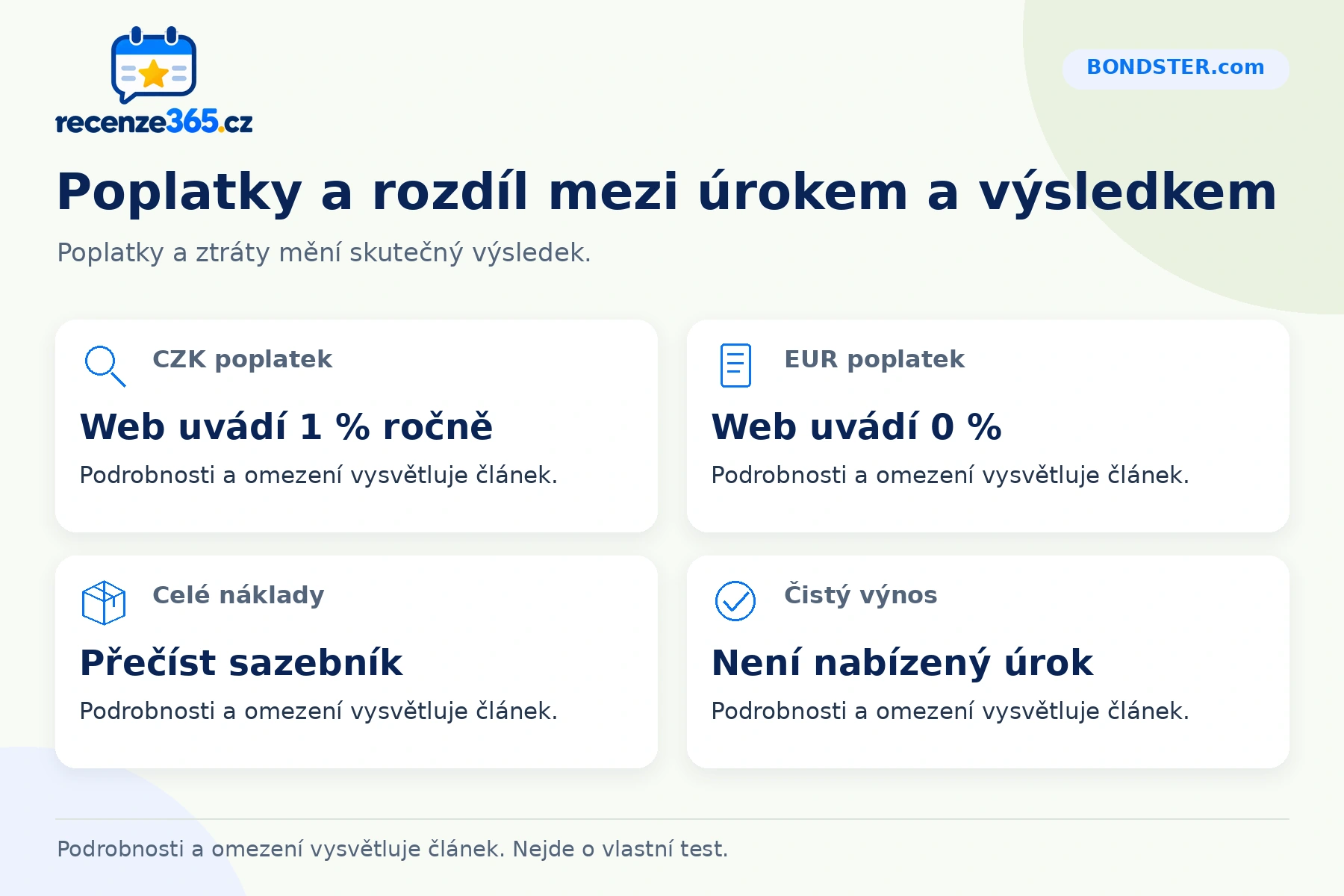Click subtitle Poplatky a ztráty mění skutečný výsledek
This screenshot has width=1344, height=896.
(323, 252)
